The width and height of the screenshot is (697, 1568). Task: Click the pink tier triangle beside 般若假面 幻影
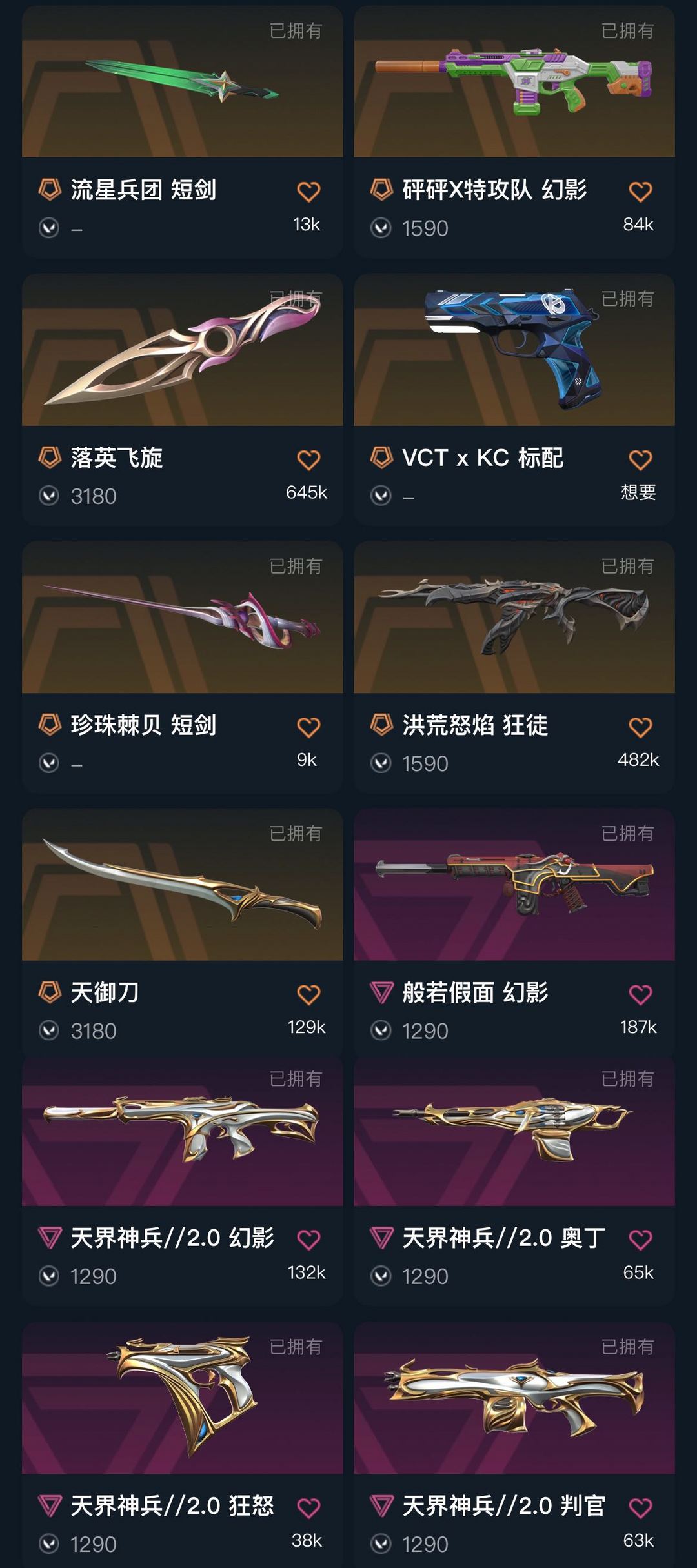381,992
